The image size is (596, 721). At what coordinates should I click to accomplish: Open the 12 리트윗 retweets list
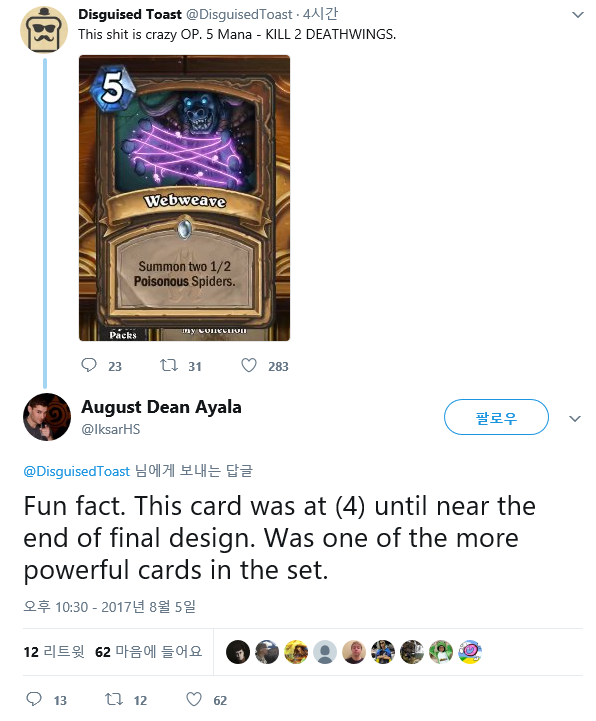pyautogui.click(x=54, y=652)
